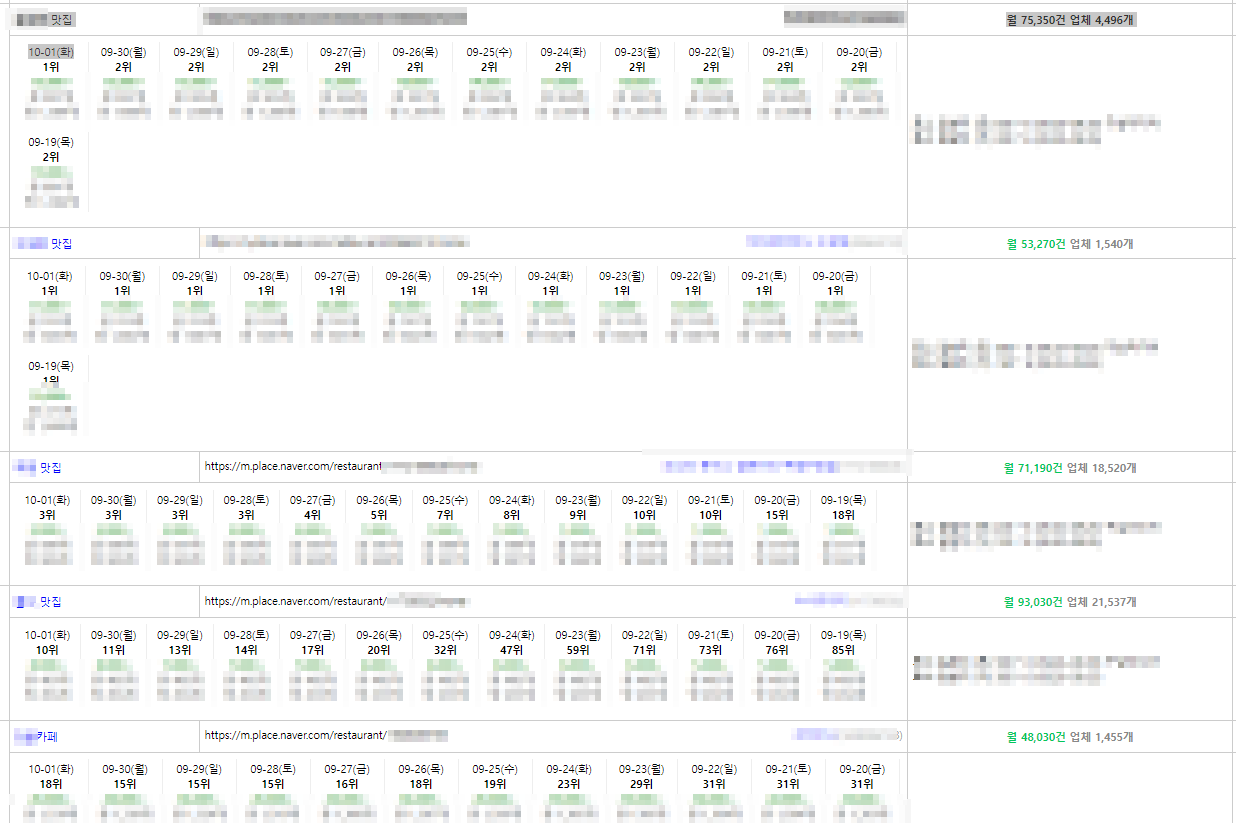Click the 09-19(목) cell showing 18위

843,508
